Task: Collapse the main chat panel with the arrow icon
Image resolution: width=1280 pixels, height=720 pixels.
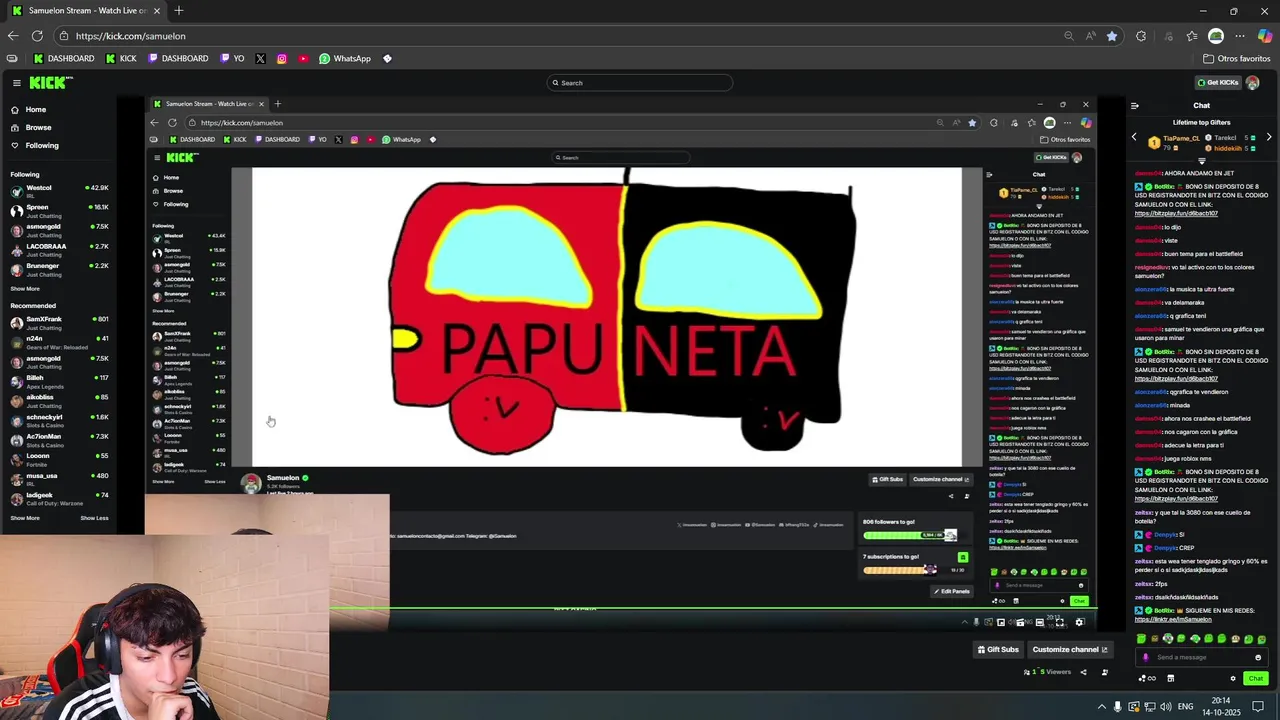Action: coord(1135,105)
